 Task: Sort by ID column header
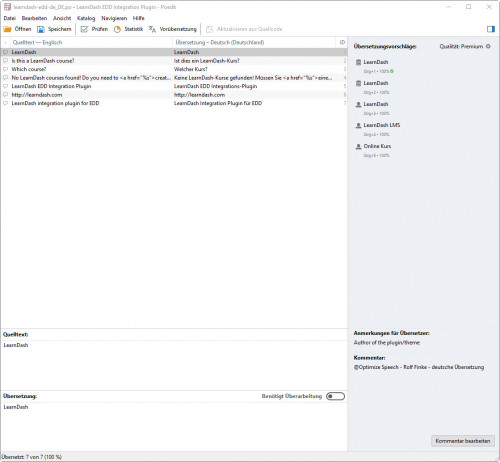pyautogui.click(x=342, y=42)
